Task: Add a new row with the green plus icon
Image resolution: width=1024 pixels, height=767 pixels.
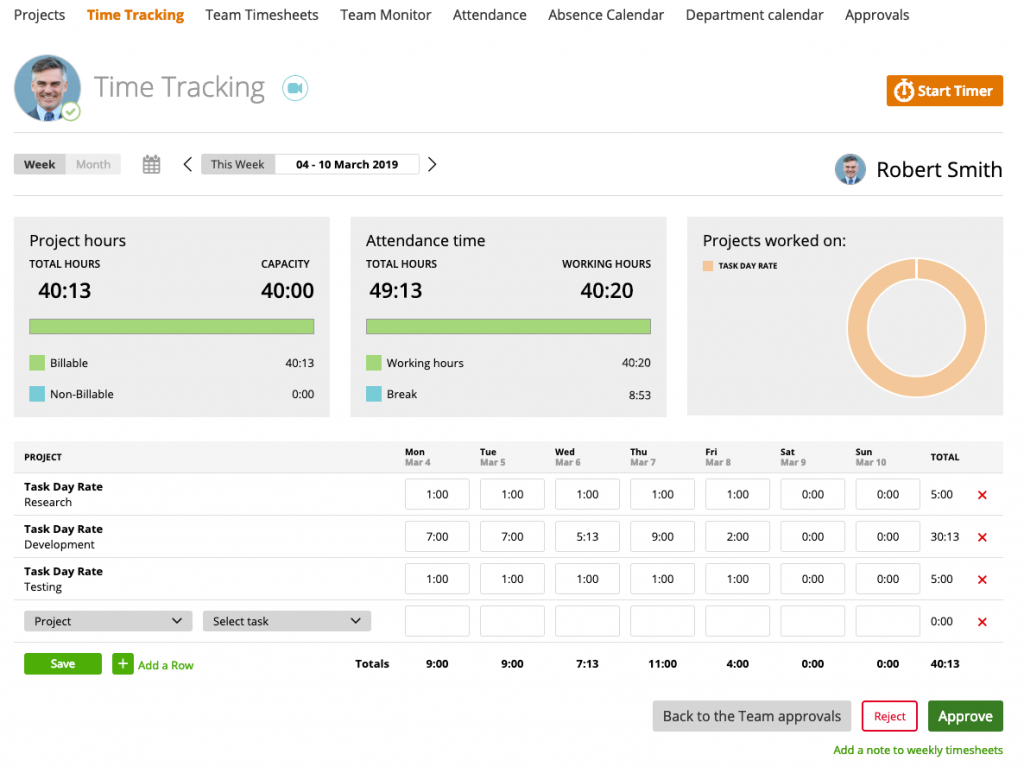Action: (123, 663)
